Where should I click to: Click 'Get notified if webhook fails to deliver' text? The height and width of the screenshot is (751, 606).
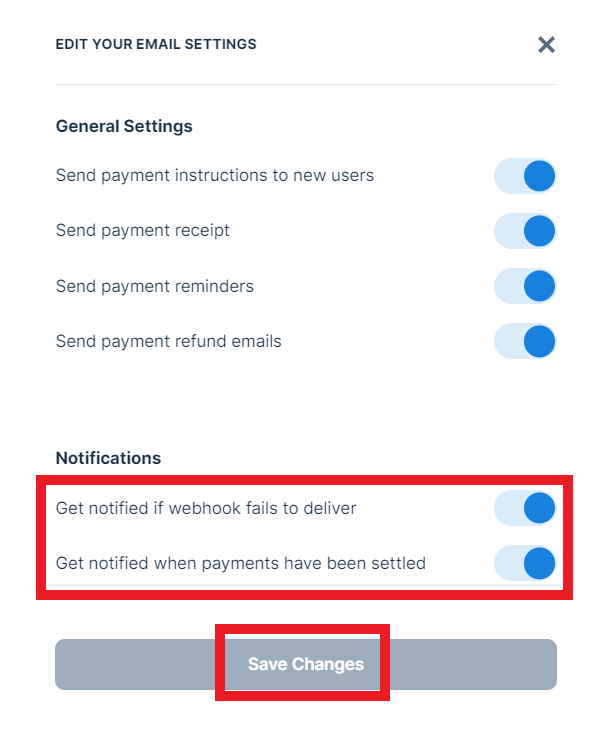click(x=206, y=508)
